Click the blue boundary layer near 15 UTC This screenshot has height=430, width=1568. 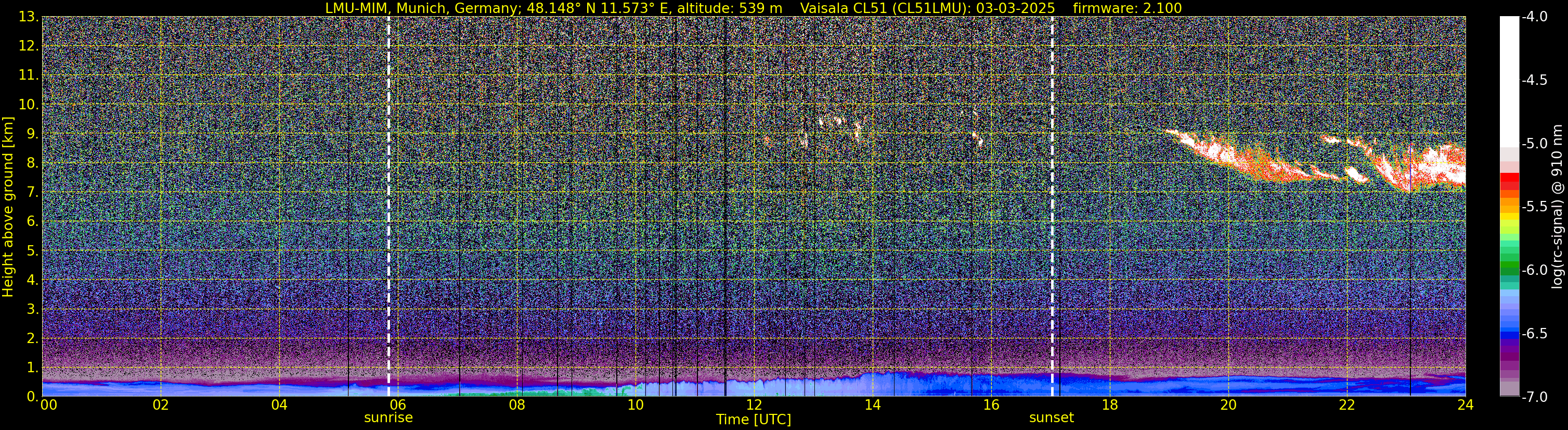tap(931, 384)
